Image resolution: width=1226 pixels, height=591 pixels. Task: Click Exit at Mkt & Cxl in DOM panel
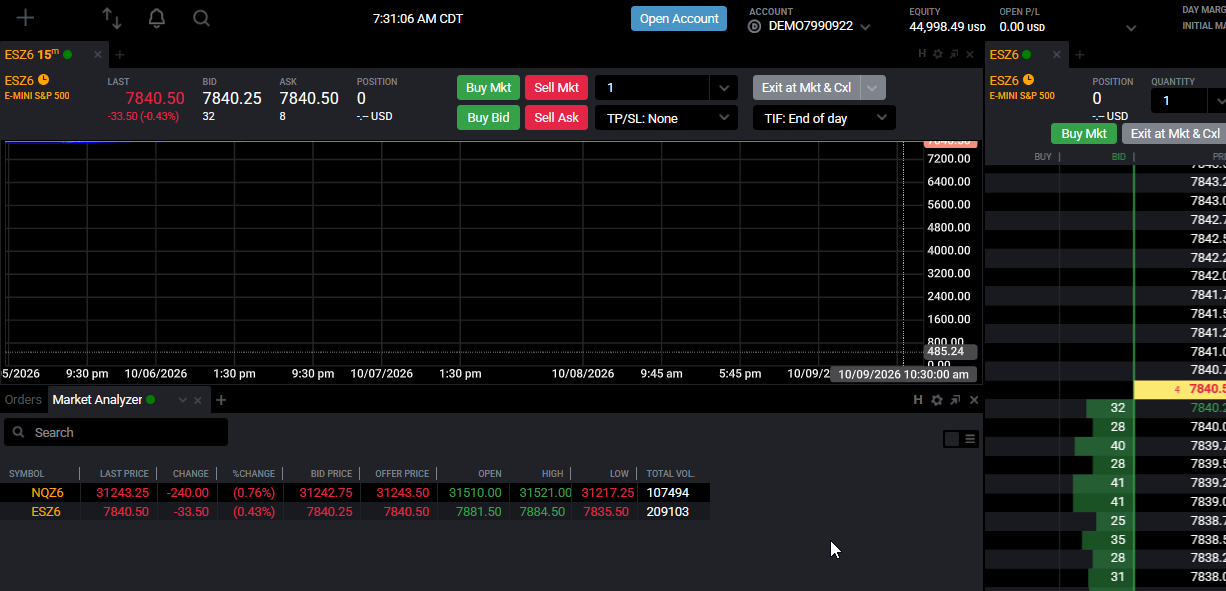click(x=1174, y=134)
